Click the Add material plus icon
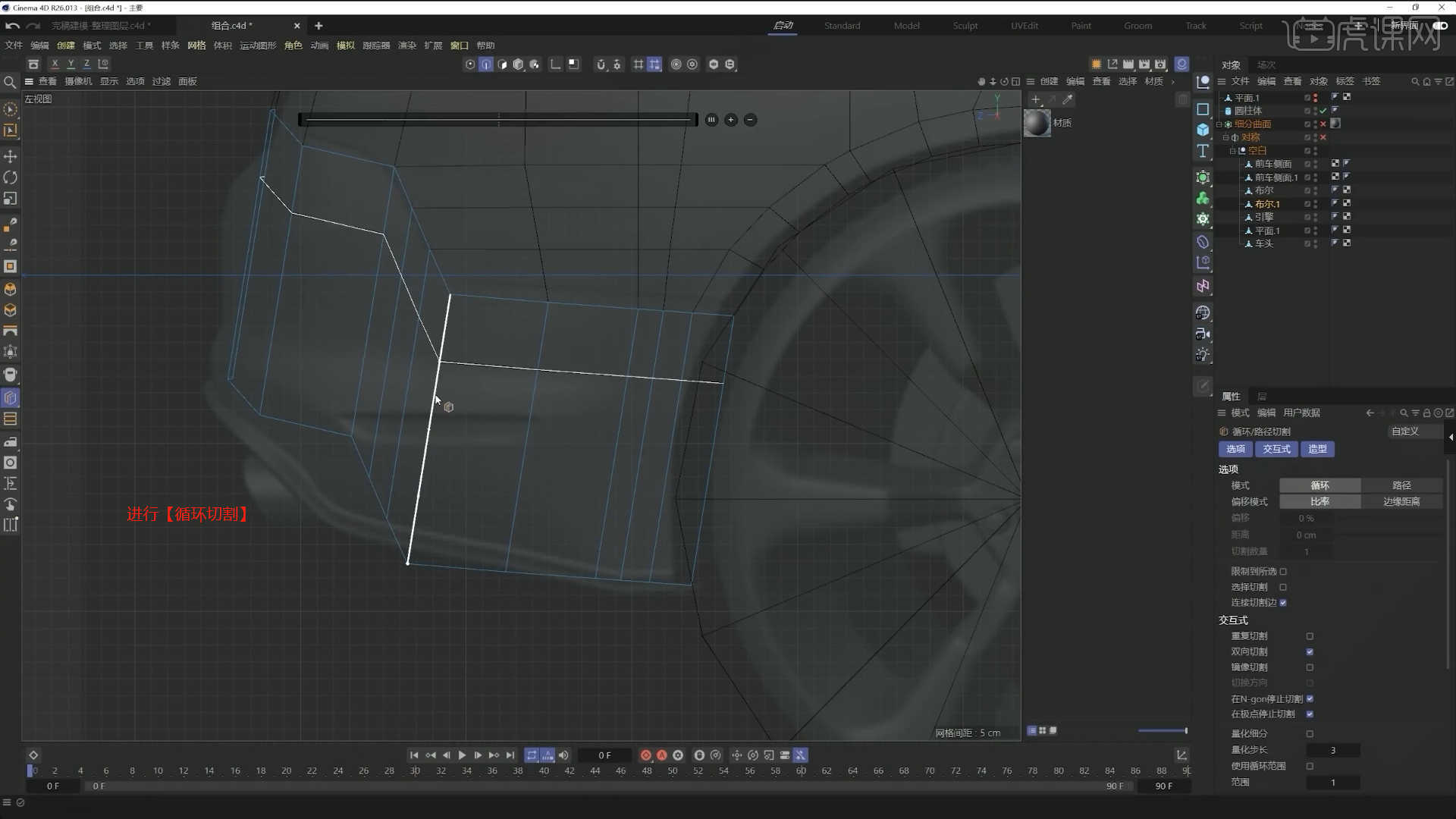Viewport: 1456px width, 819px height. pos(1036,99)
